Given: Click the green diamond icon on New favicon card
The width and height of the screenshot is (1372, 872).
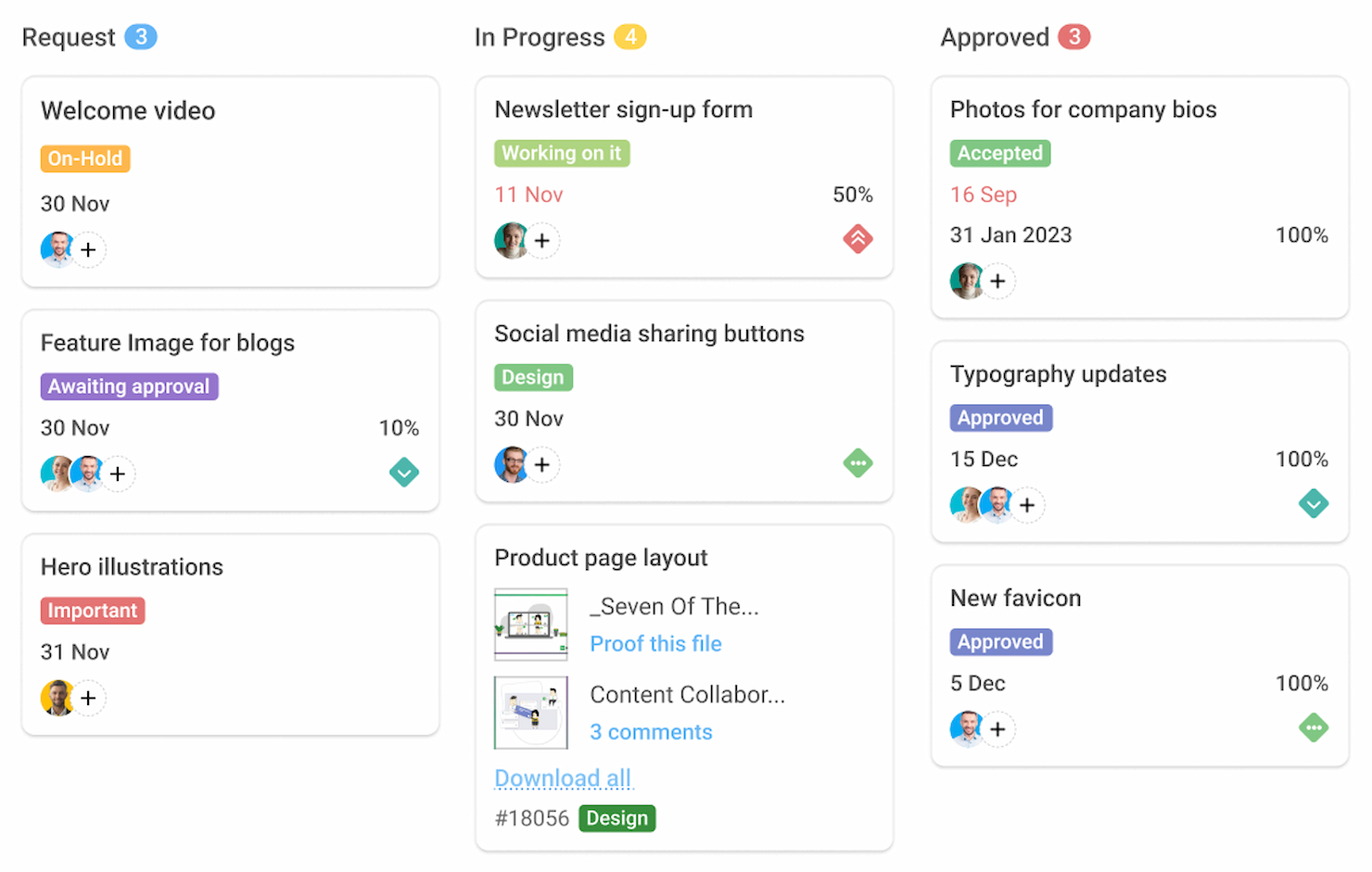Looking at the screenshot, I should [1314, 728].
